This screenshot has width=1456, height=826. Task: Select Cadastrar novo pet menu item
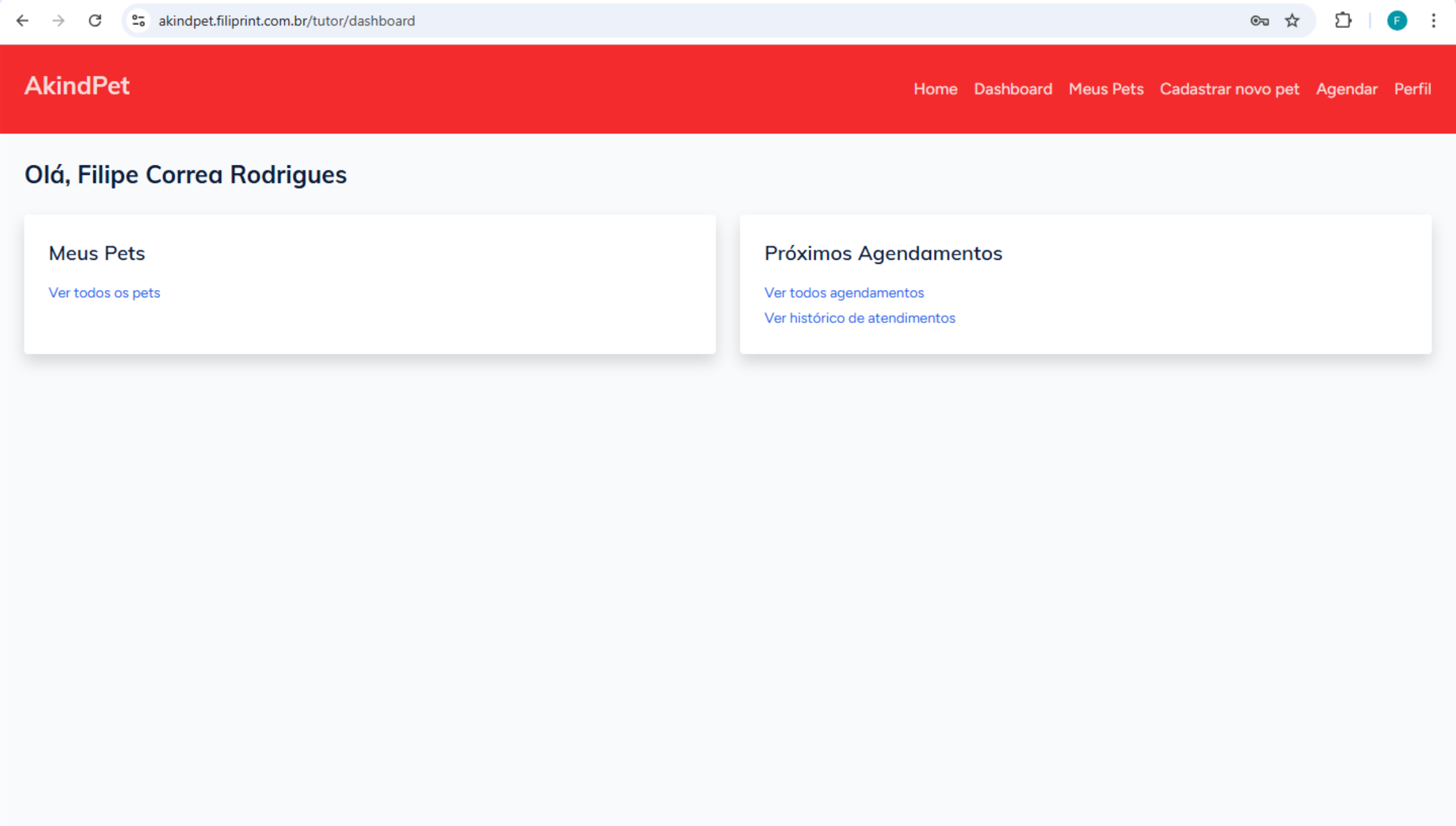(x=1229, y=89)
